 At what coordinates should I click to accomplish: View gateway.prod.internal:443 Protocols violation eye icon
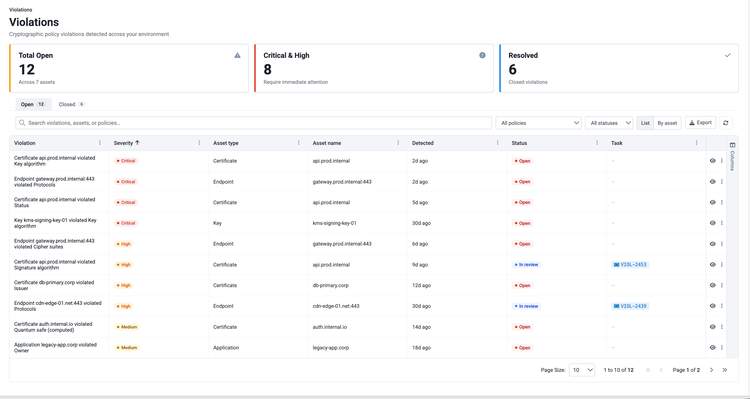point(712,182)
